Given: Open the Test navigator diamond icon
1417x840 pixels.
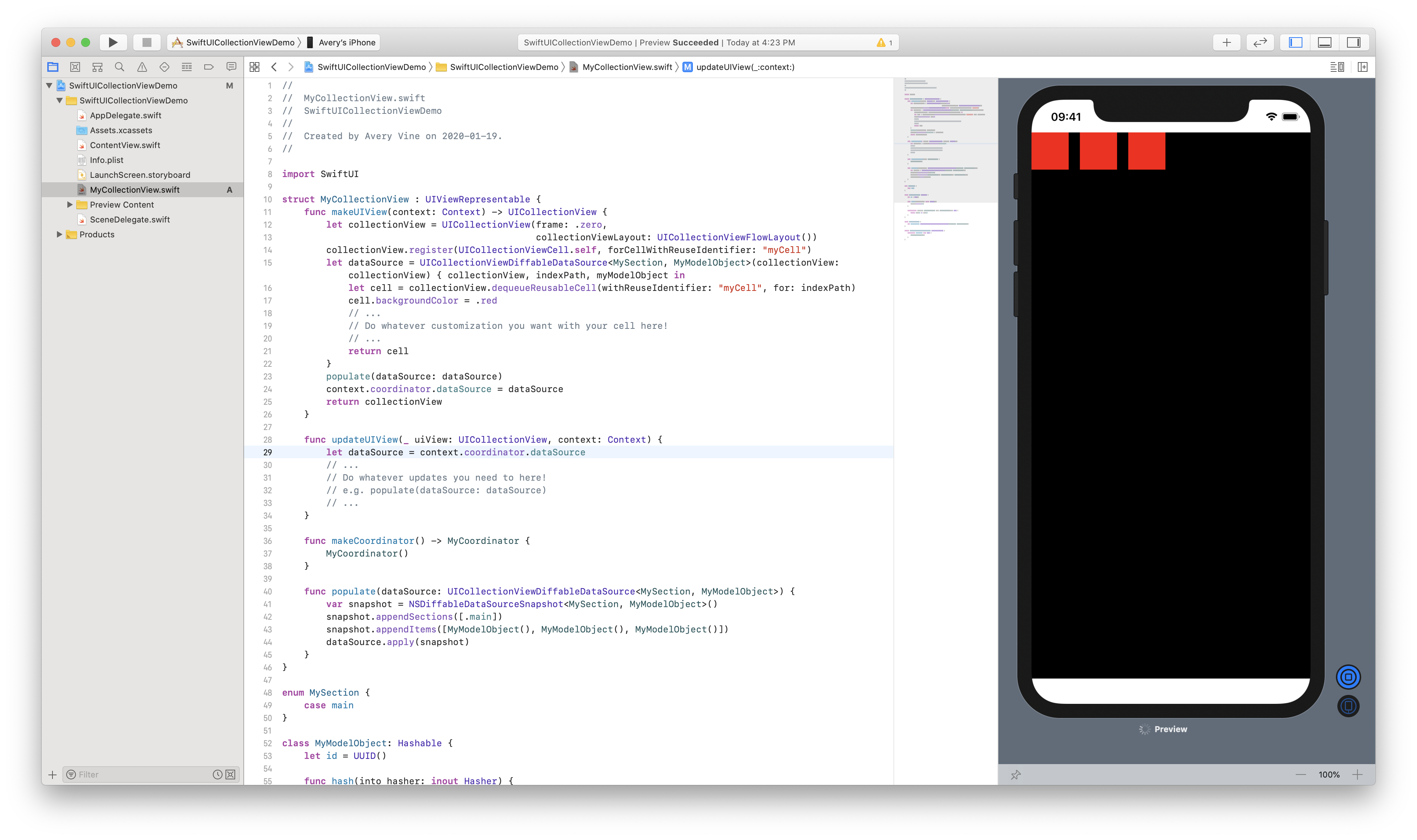Looking at the screenshot, I should click(164, 67).
